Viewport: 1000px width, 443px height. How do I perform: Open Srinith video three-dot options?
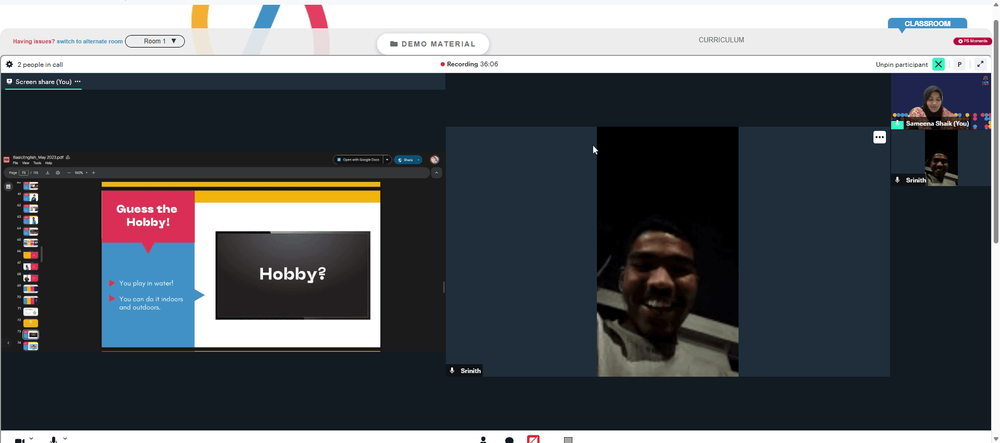879,137
